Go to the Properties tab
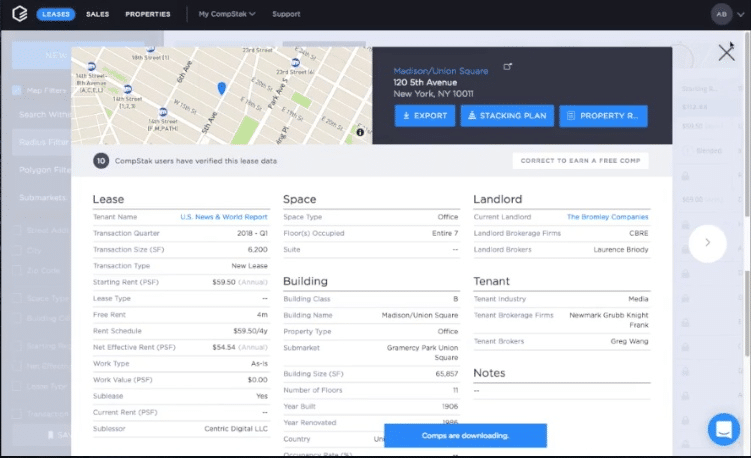 point(148,14)
